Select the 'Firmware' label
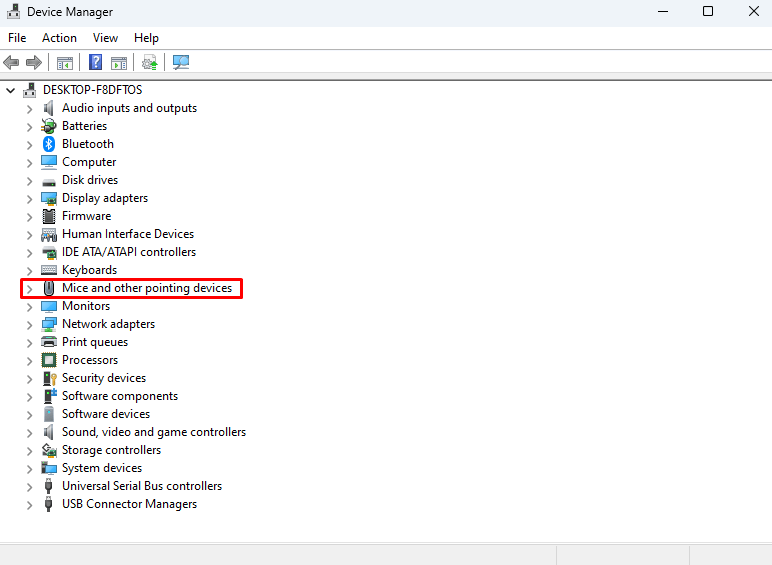The height and width of the screenshot is (565, 772). (x=87, y=216)
